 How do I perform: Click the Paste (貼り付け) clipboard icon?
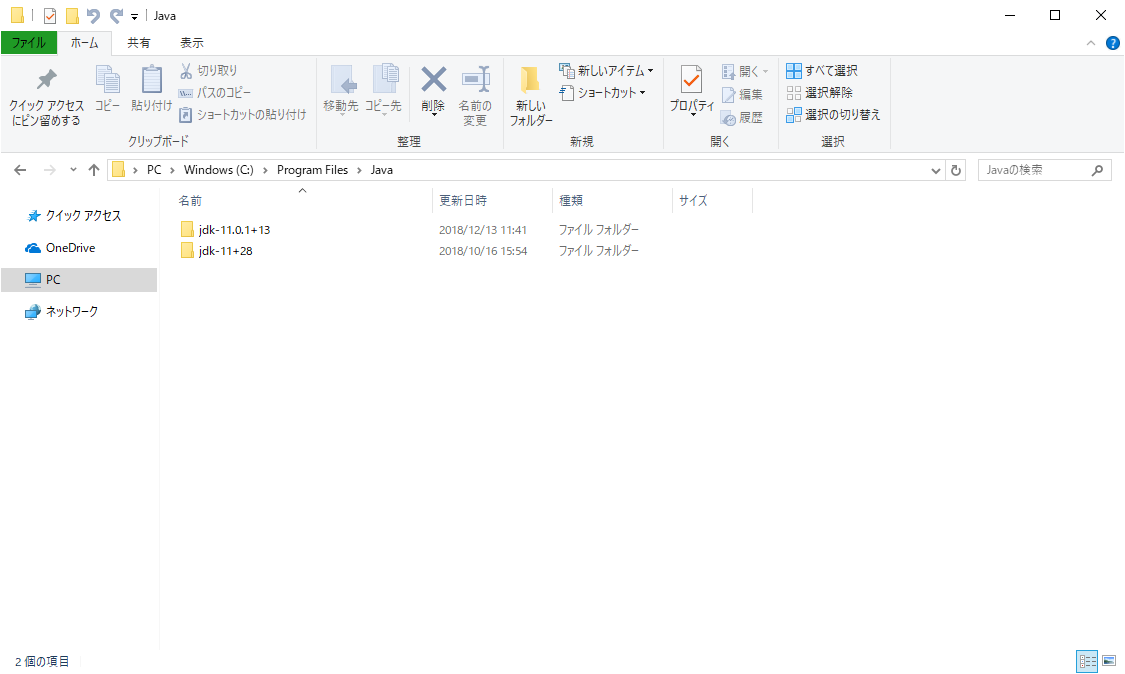[x=151, y=88]
